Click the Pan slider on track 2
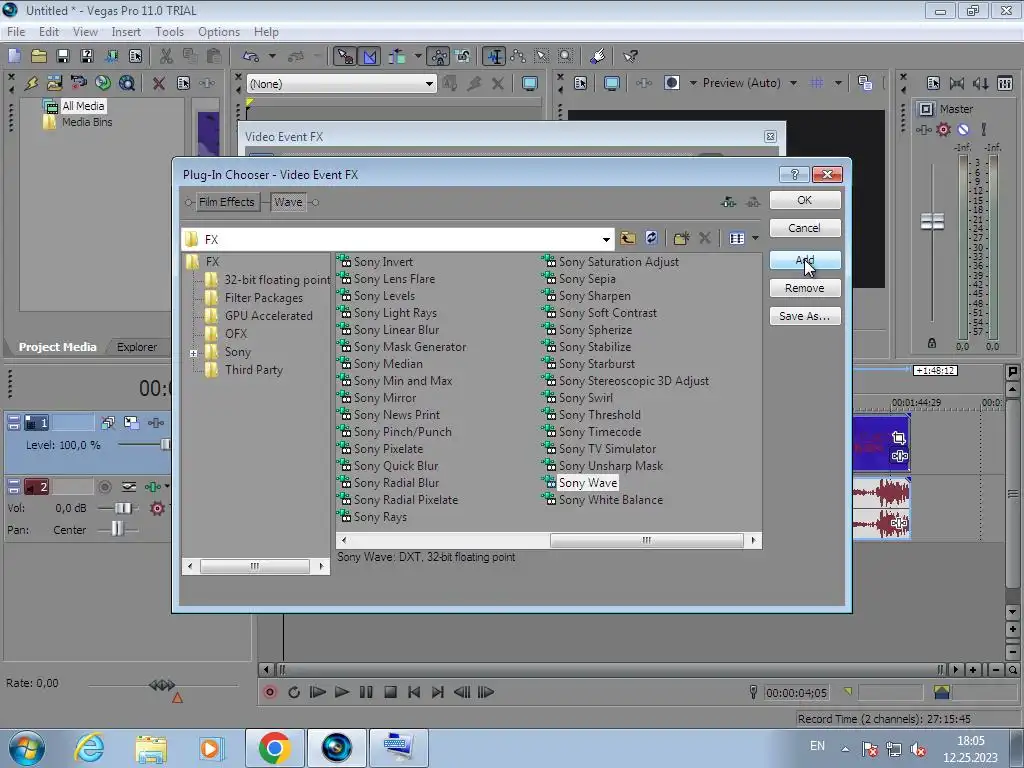The height and width of the screenshot is (768, 1024). pyautogui.click(x=118, y=529)
